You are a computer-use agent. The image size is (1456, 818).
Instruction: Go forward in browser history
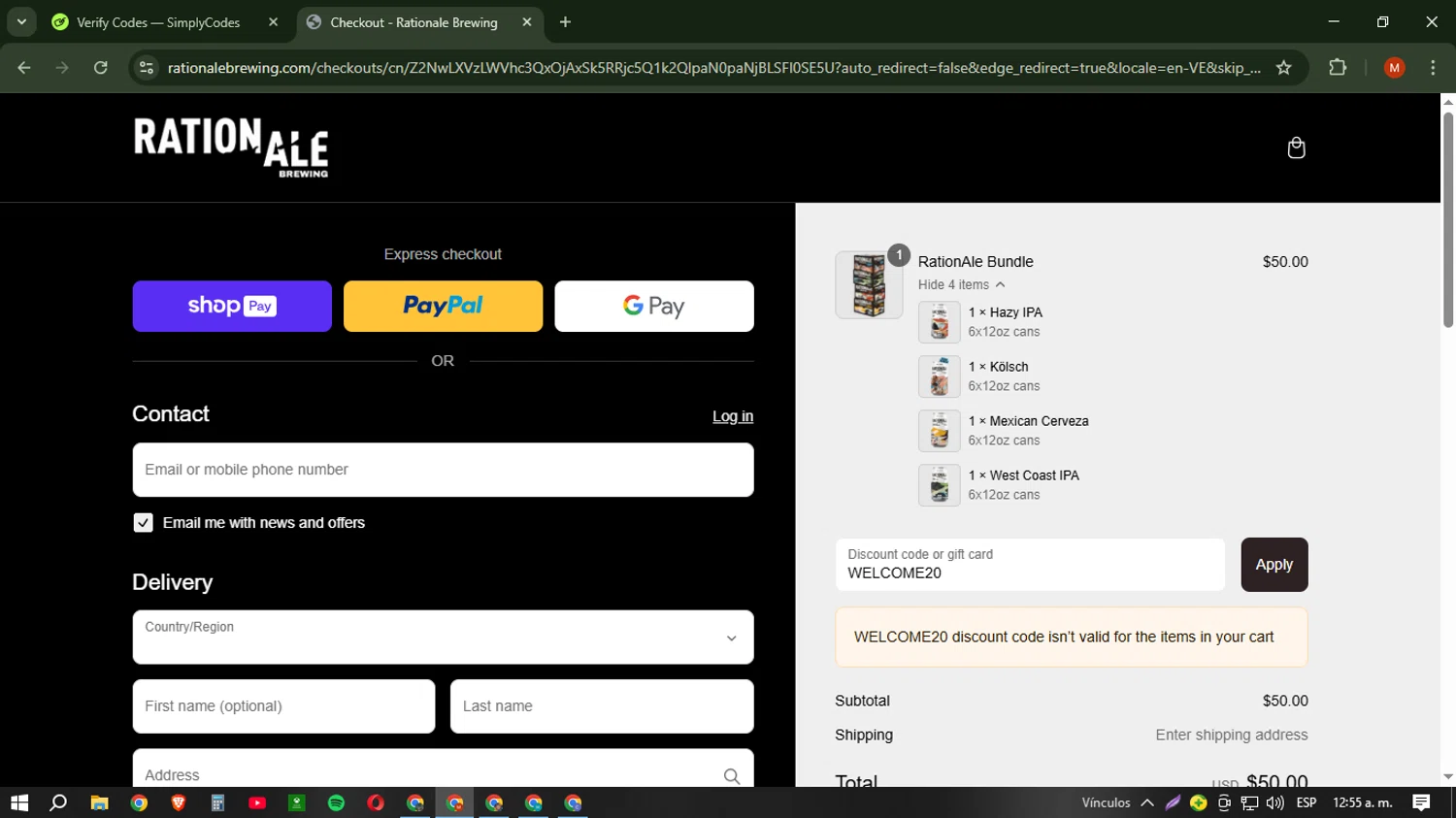(62, 68)
